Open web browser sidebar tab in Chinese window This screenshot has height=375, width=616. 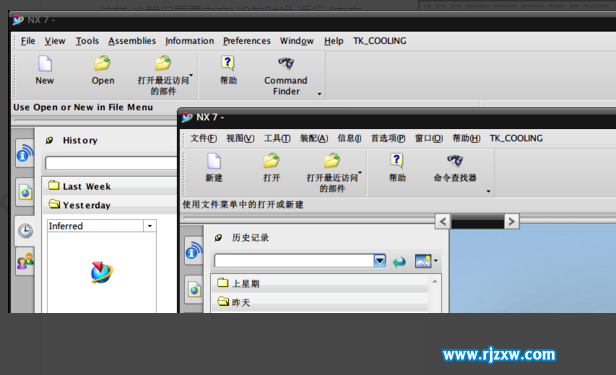tap(194, 290)
